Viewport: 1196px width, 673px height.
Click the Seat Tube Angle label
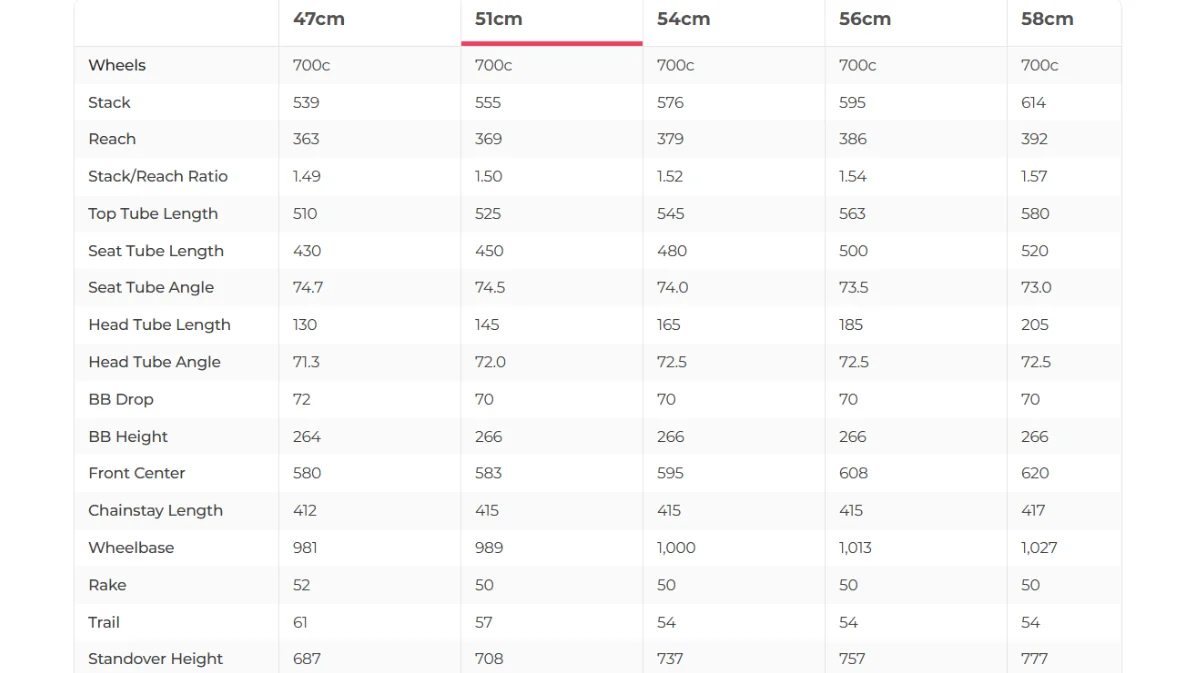pos(151,288)
